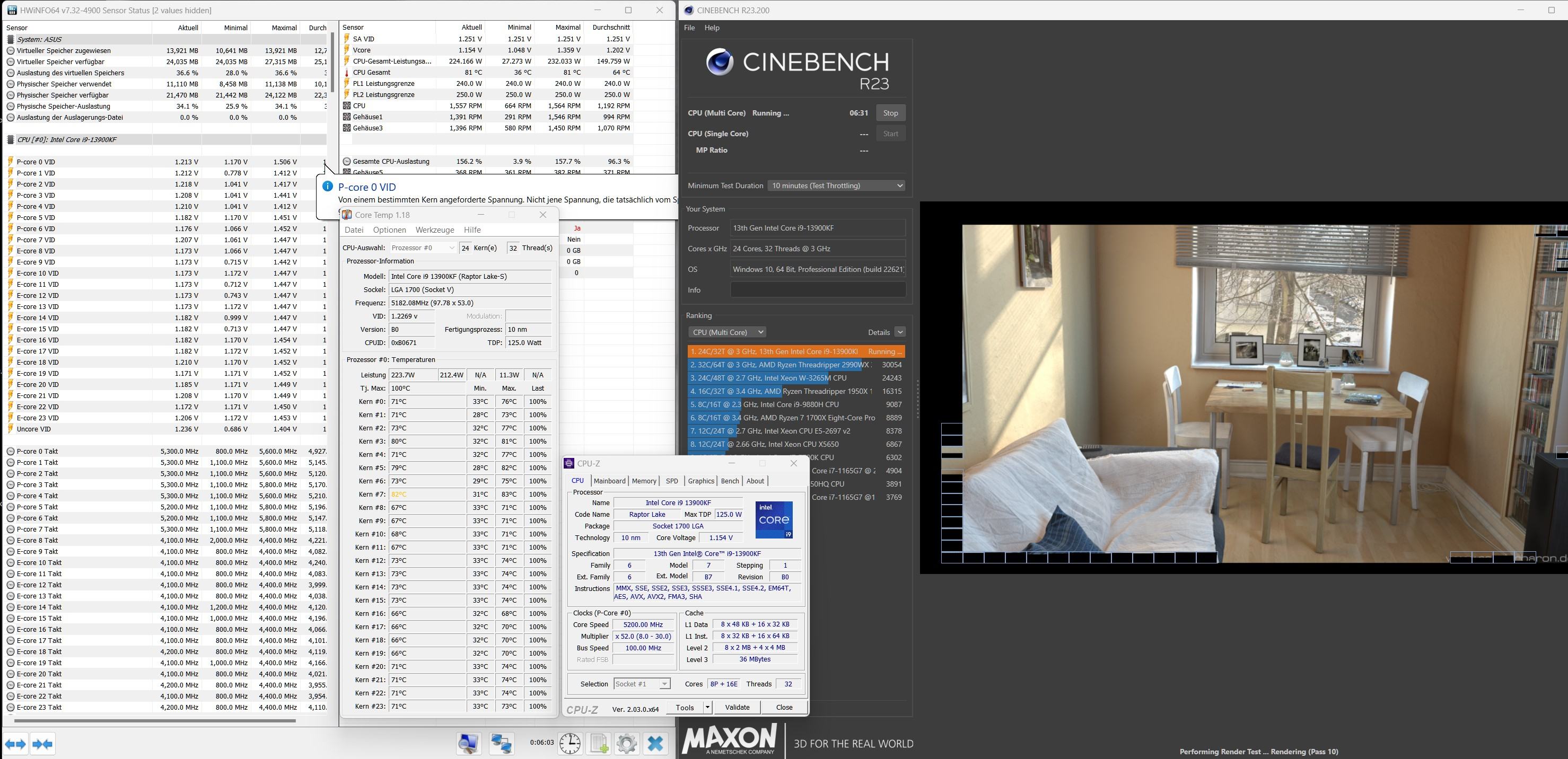Click icon of Virtueller Speicher zugewiesen row

[x=11, y=50]
